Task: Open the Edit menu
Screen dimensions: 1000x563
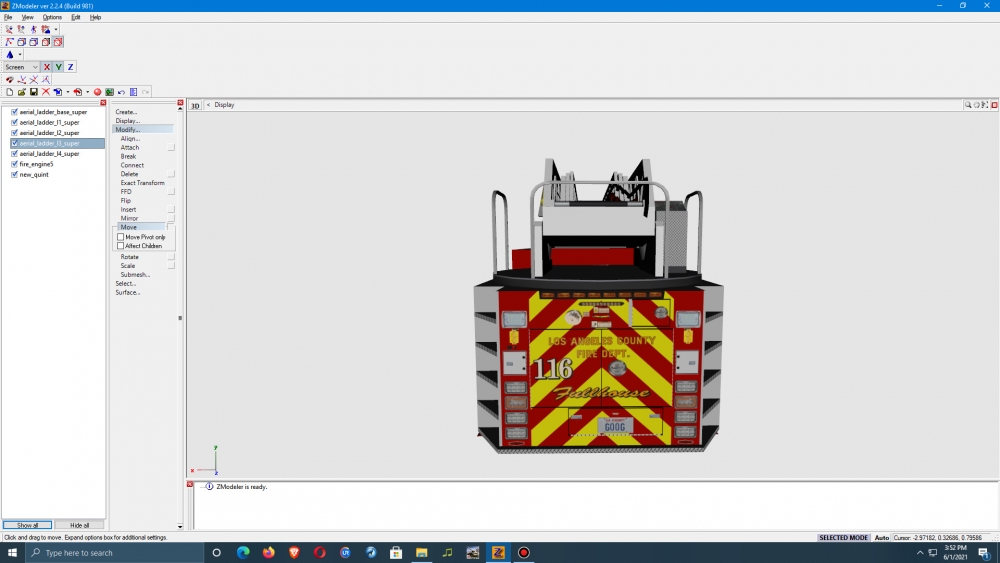Action: (76, 17)
